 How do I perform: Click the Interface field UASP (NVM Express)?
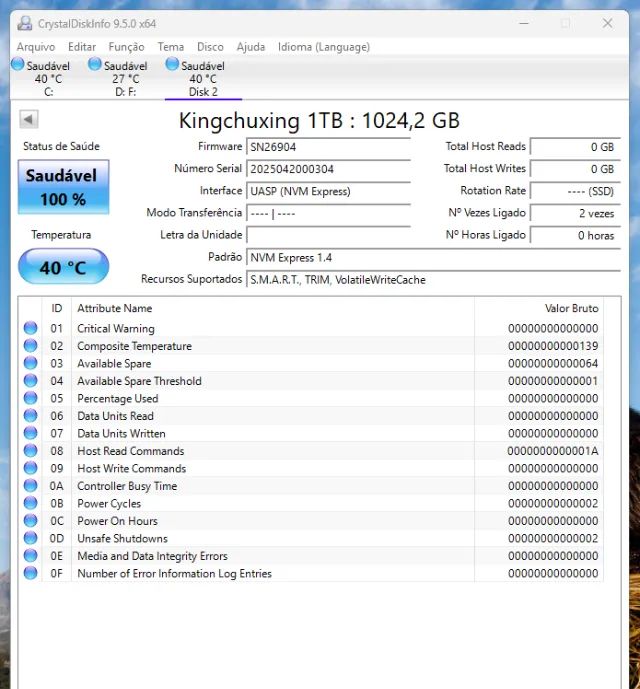tap(328, 191)
